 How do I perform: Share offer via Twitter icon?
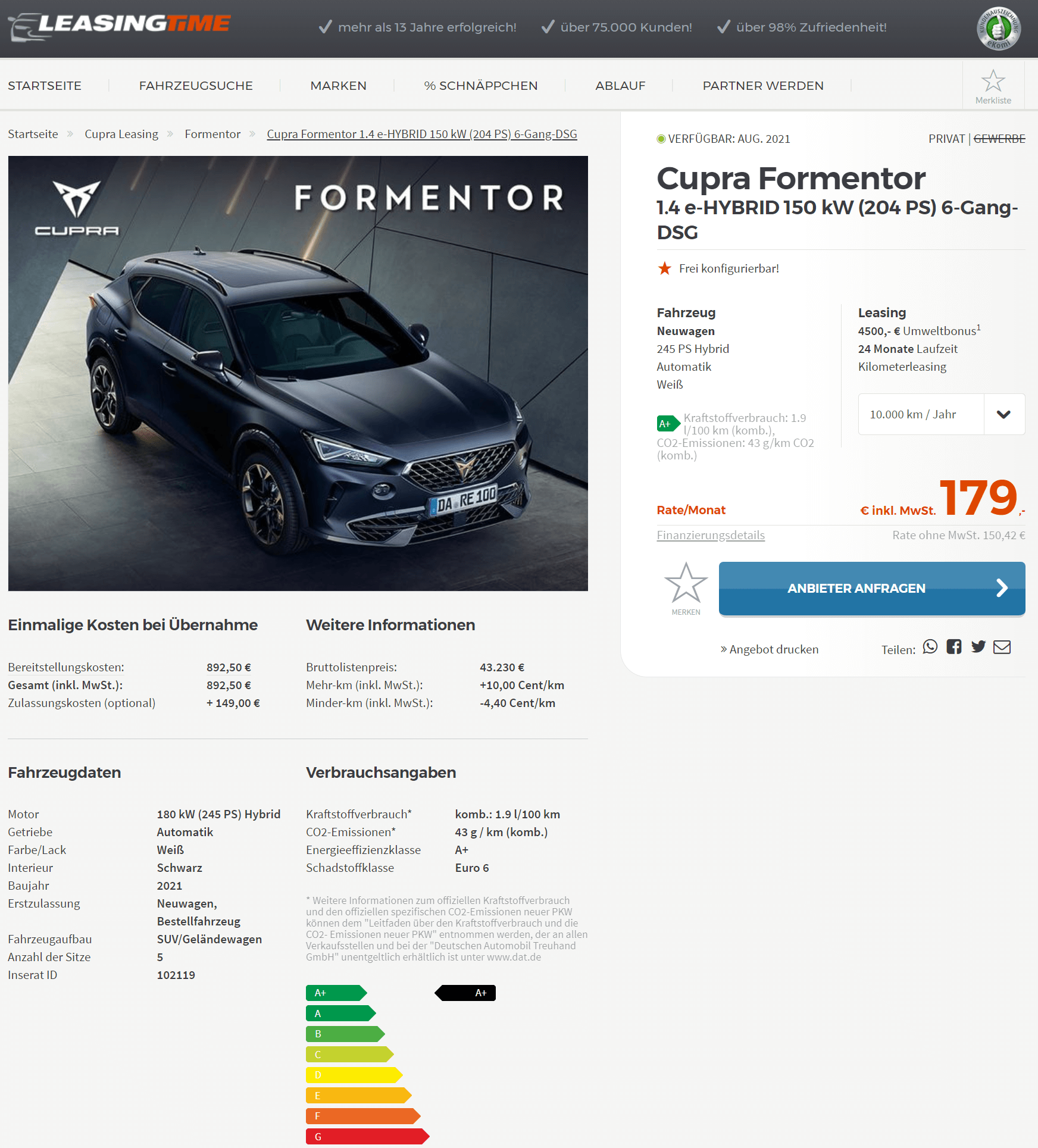pos(978,647)
